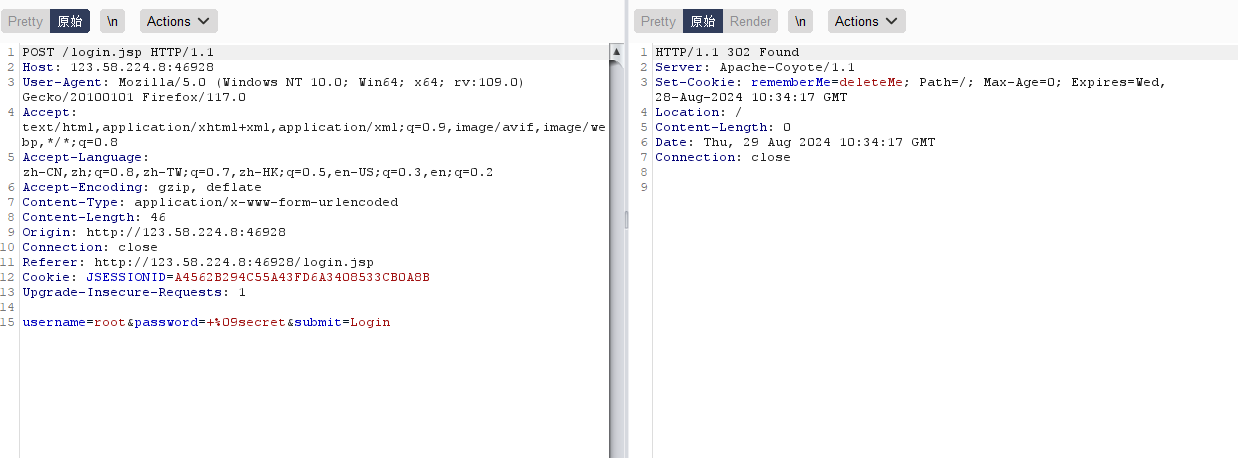
Task: Select response 原始 raw tab
Action: pyautogui.click(x=703, y=21)
